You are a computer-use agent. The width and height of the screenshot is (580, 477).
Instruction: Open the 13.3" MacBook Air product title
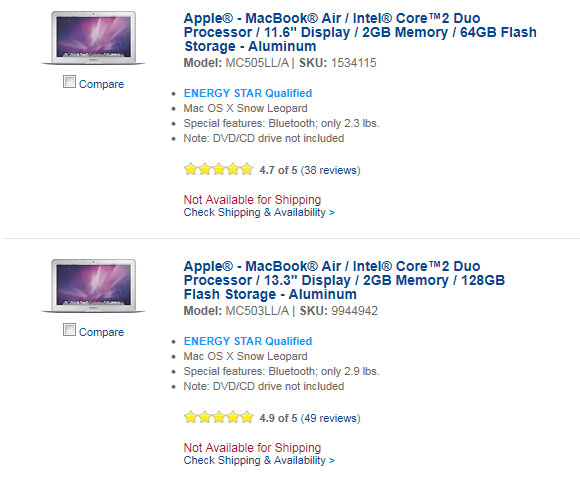[x=344, y=280]
